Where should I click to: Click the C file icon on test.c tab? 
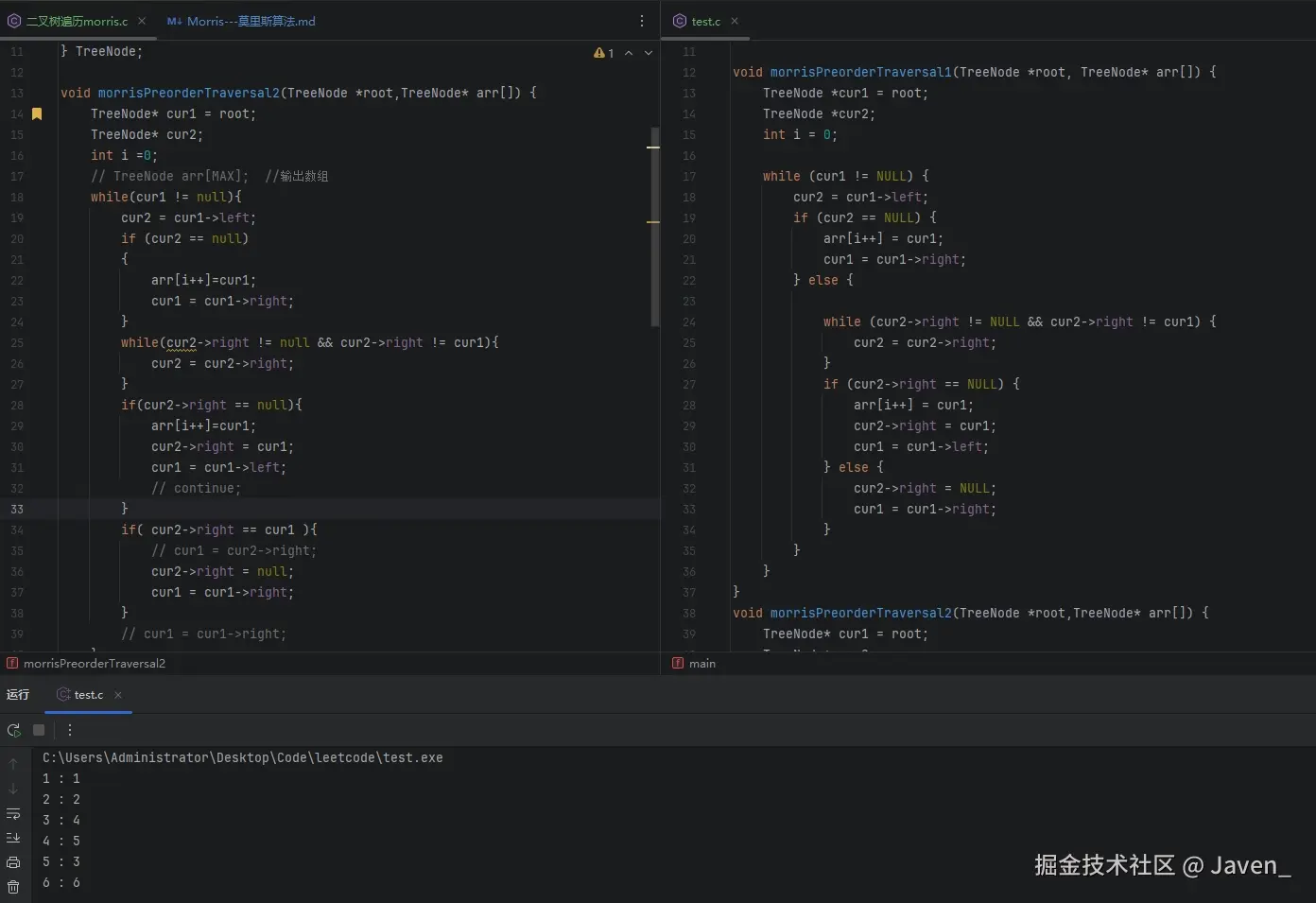click(x=680, y=21)
